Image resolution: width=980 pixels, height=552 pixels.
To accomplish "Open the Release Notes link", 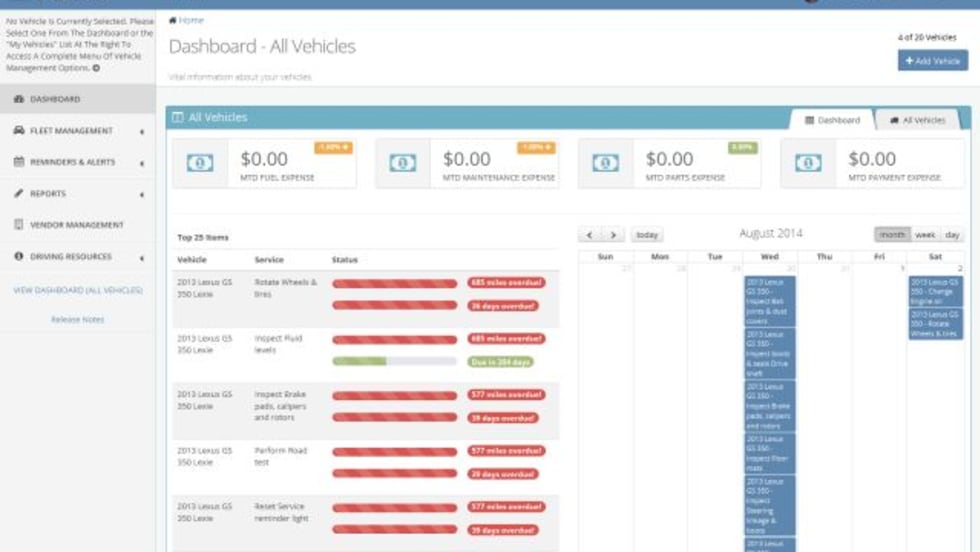I will pos(77,320).
